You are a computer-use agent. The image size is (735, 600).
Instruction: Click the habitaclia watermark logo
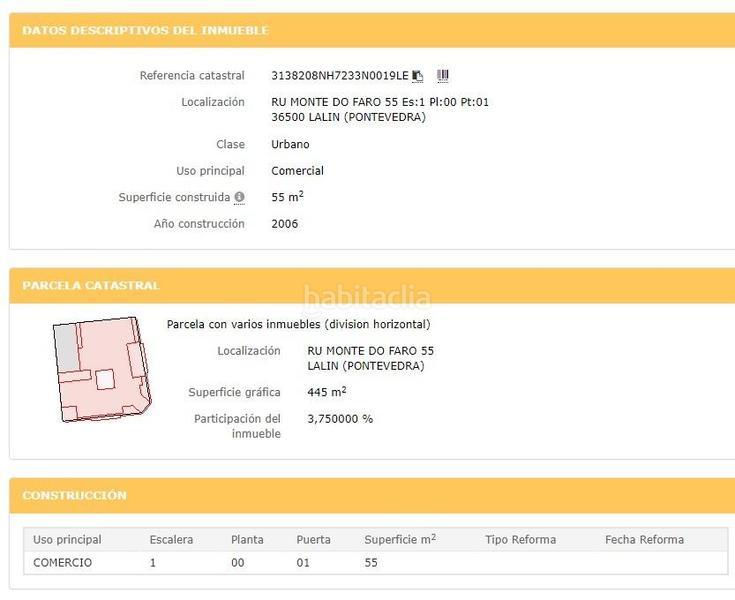pos(367,297)
